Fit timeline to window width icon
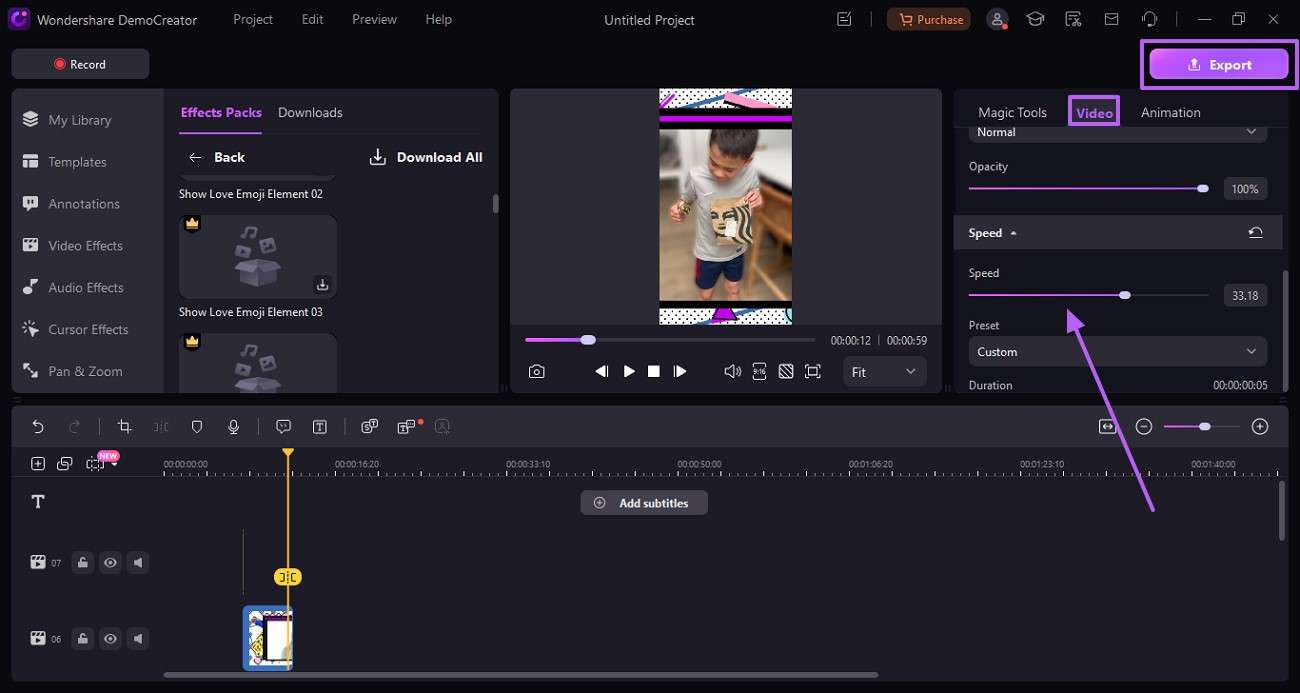1300x693 pixels. click(1107, 426)
